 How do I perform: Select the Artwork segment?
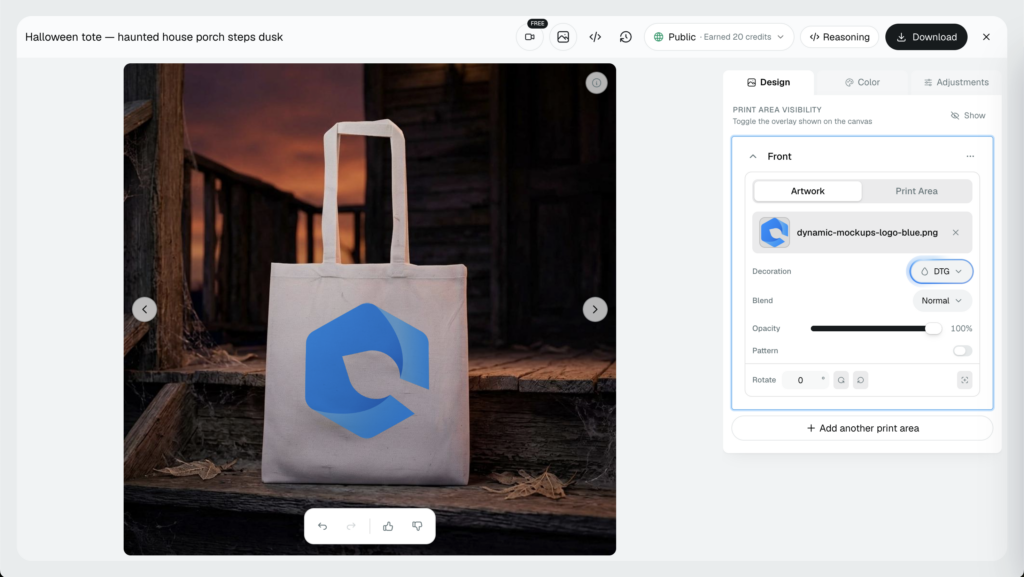click(x=808, y=191)
